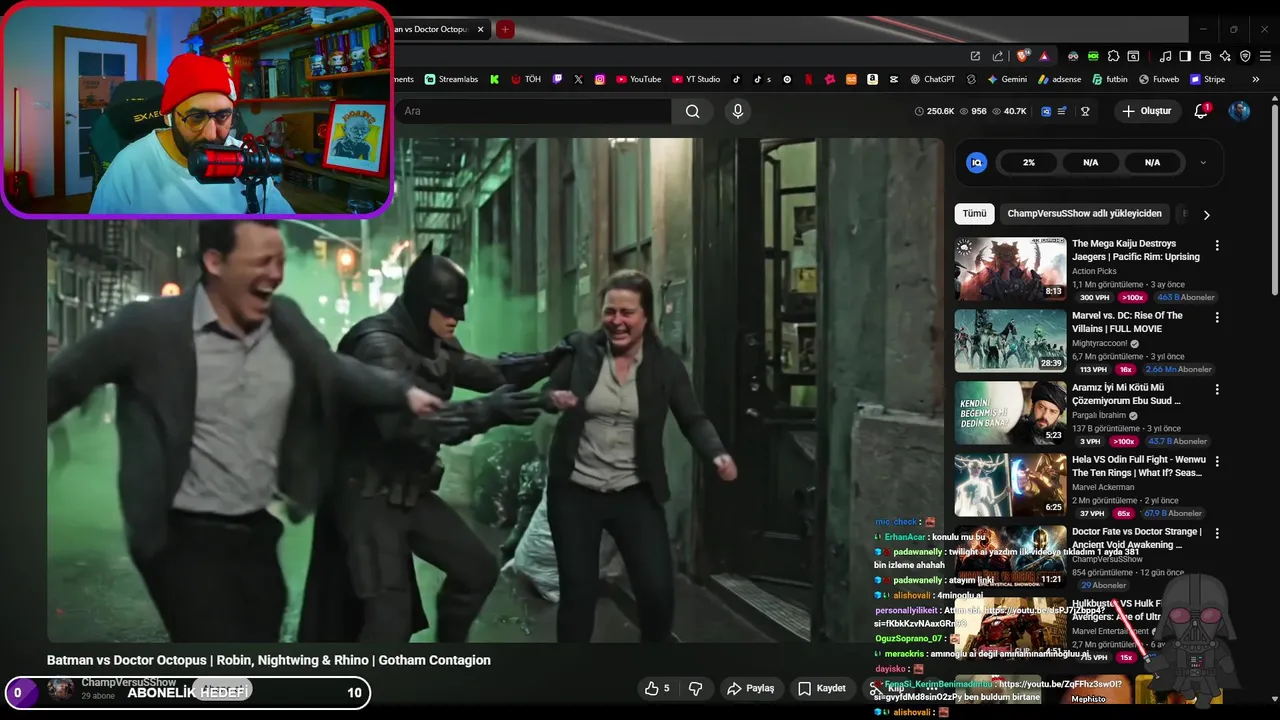Click the vidIQ 250.6K clock stat
This screenshot has width=1280, height=720.
point(935,111)
